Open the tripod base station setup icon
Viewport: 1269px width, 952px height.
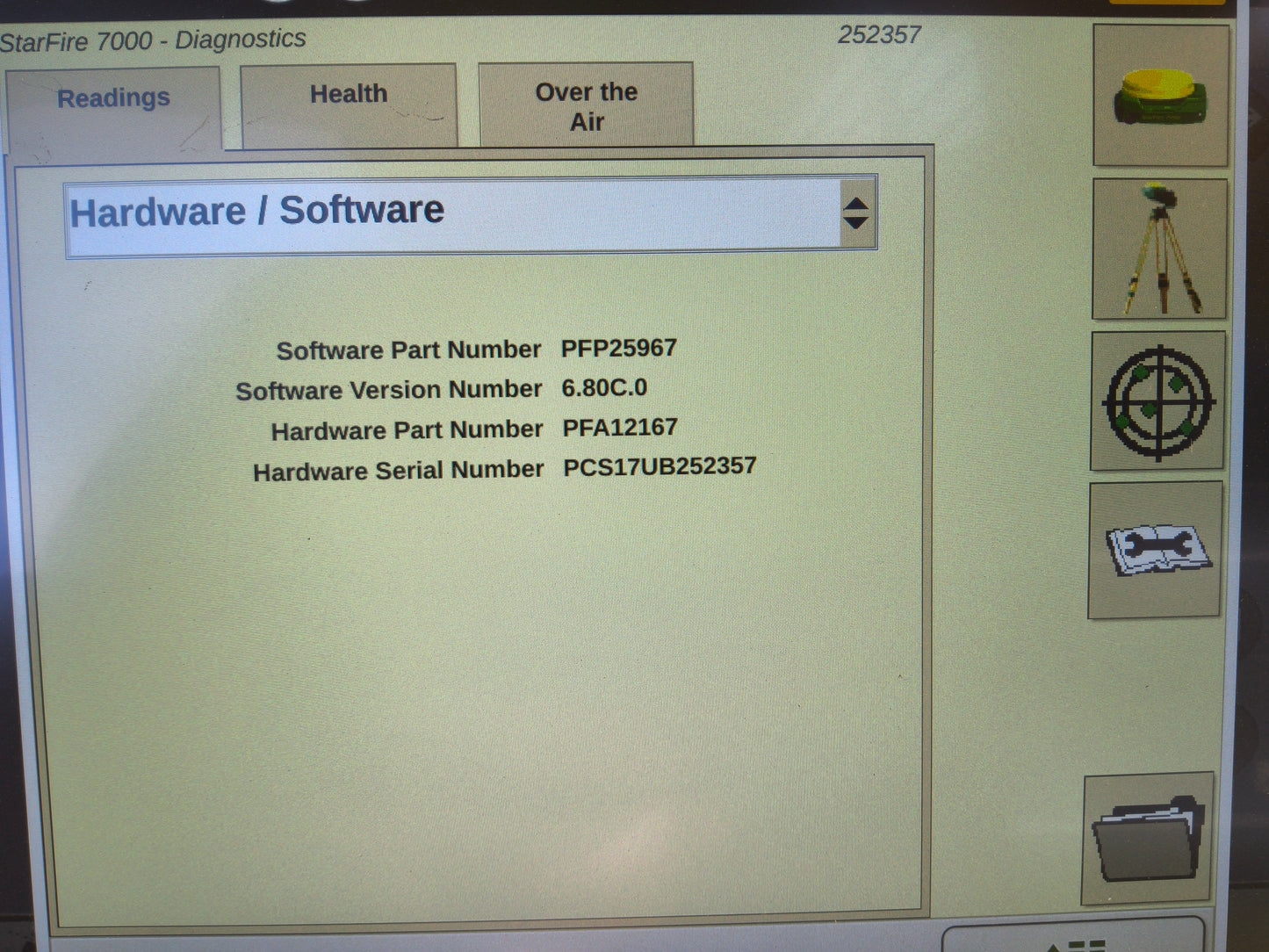point(1159,249)
